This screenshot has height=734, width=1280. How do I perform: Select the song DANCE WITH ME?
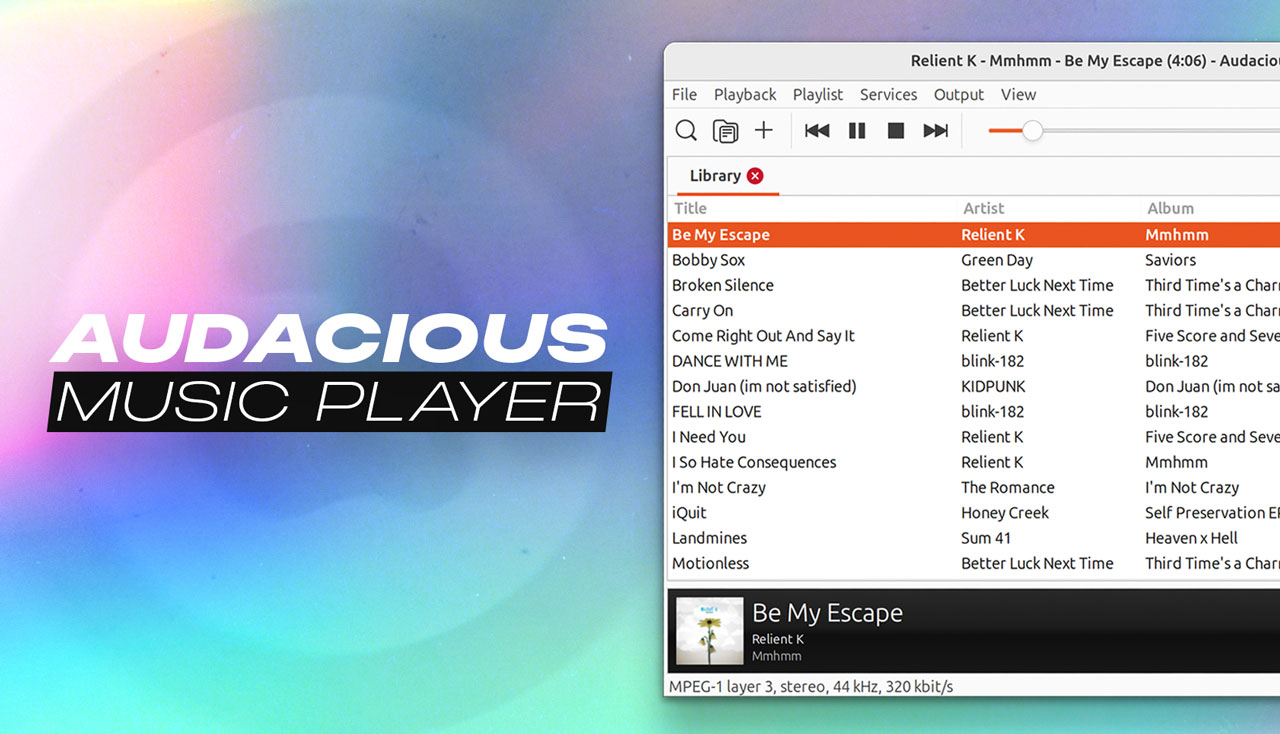[730, 361]
